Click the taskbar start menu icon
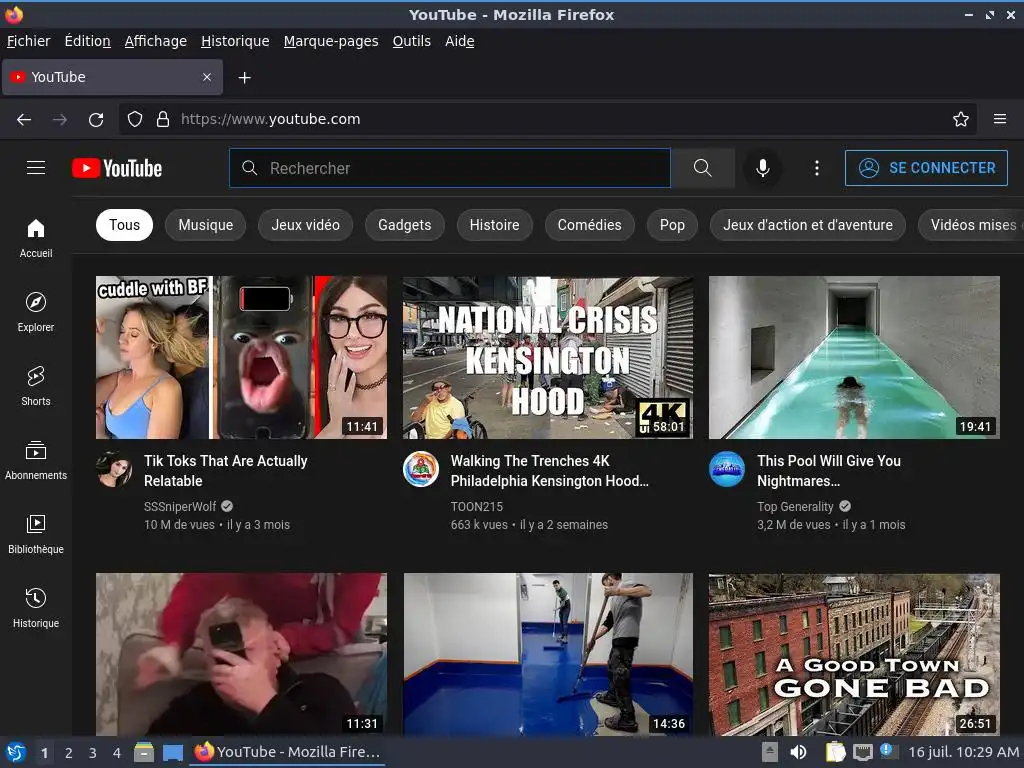The image size is (1024, 768). point(16,752)
